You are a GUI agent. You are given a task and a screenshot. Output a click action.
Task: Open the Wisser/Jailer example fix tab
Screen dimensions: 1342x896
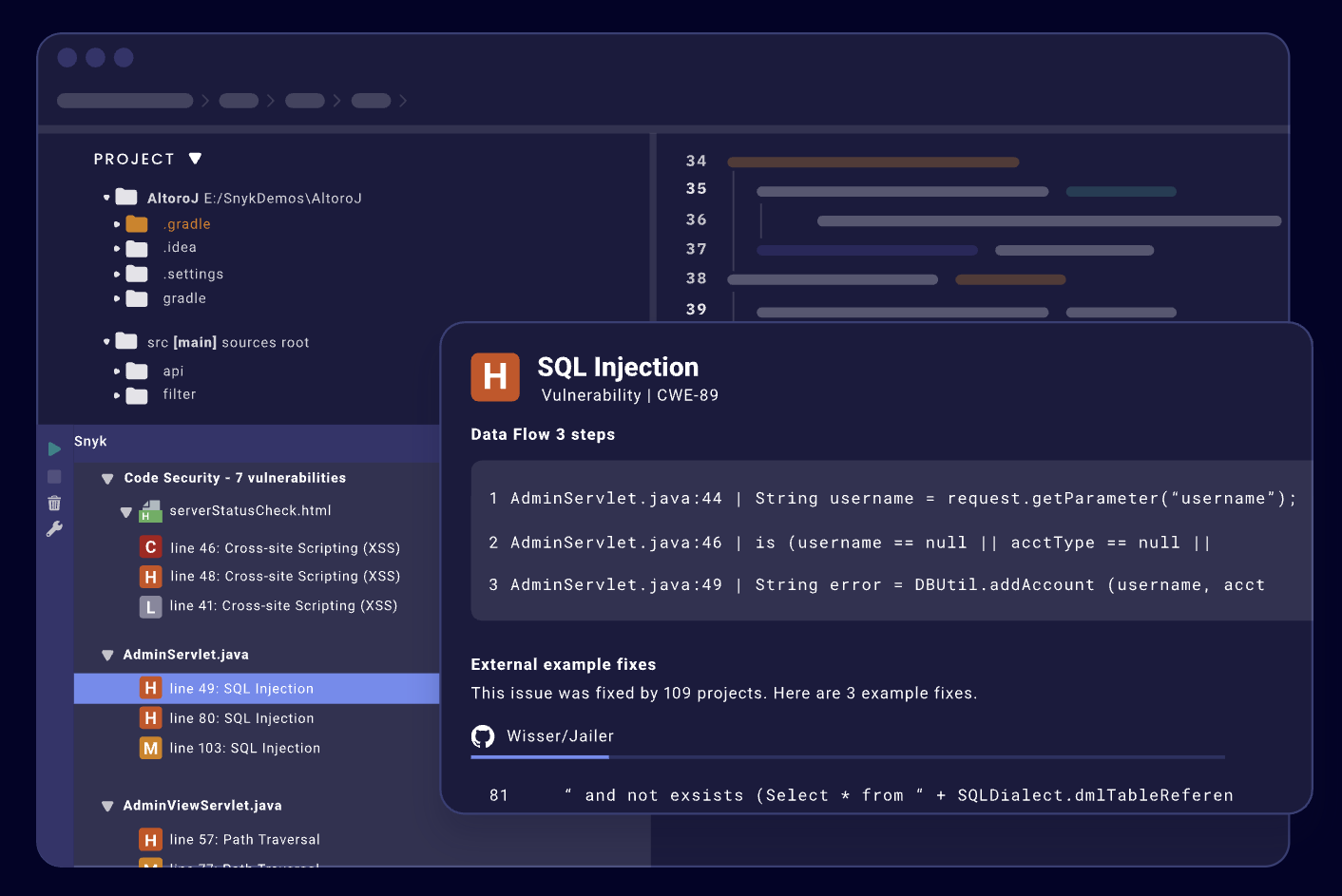543,737
